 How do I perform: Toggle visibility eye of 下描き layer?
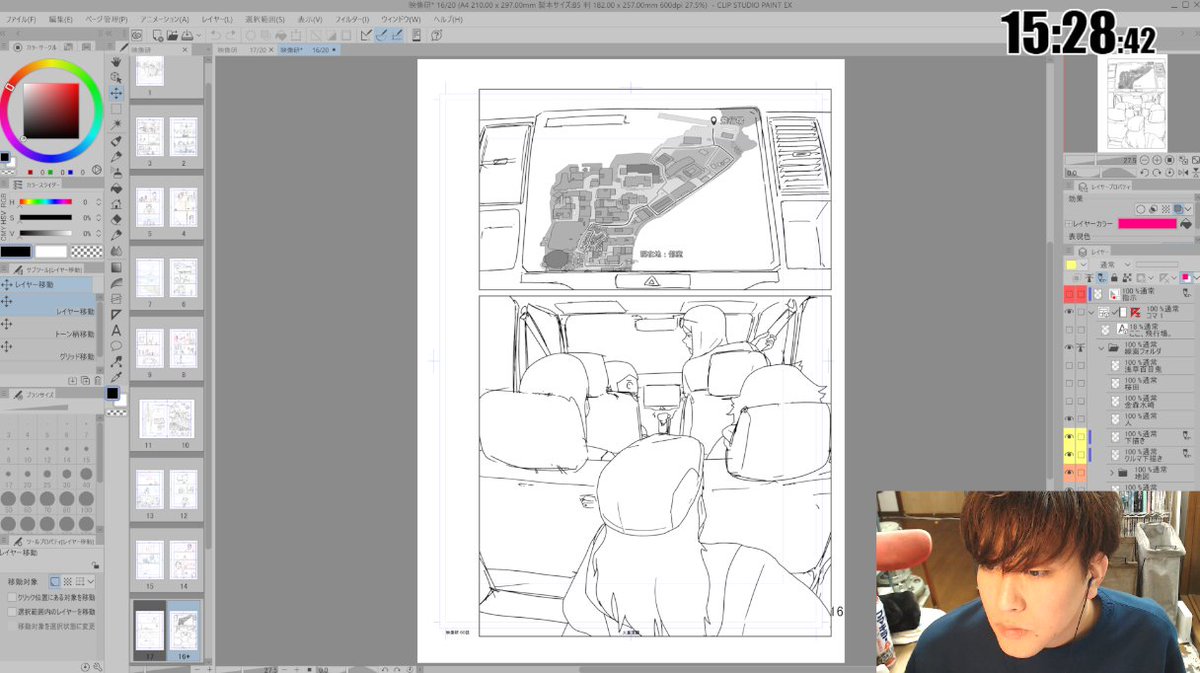(1069, 436)
